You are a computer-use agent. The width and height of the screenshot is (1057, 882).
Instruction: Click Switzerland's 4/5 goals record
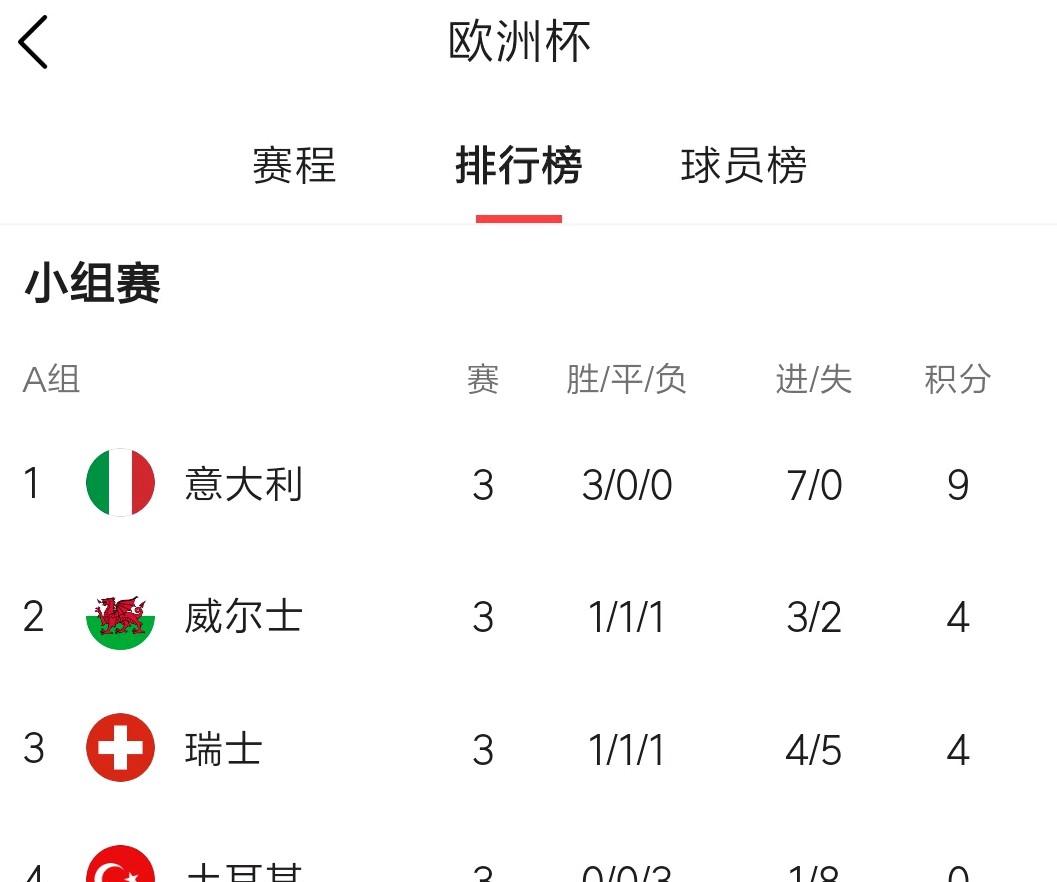pyautogui.click(x=814, y=750)
